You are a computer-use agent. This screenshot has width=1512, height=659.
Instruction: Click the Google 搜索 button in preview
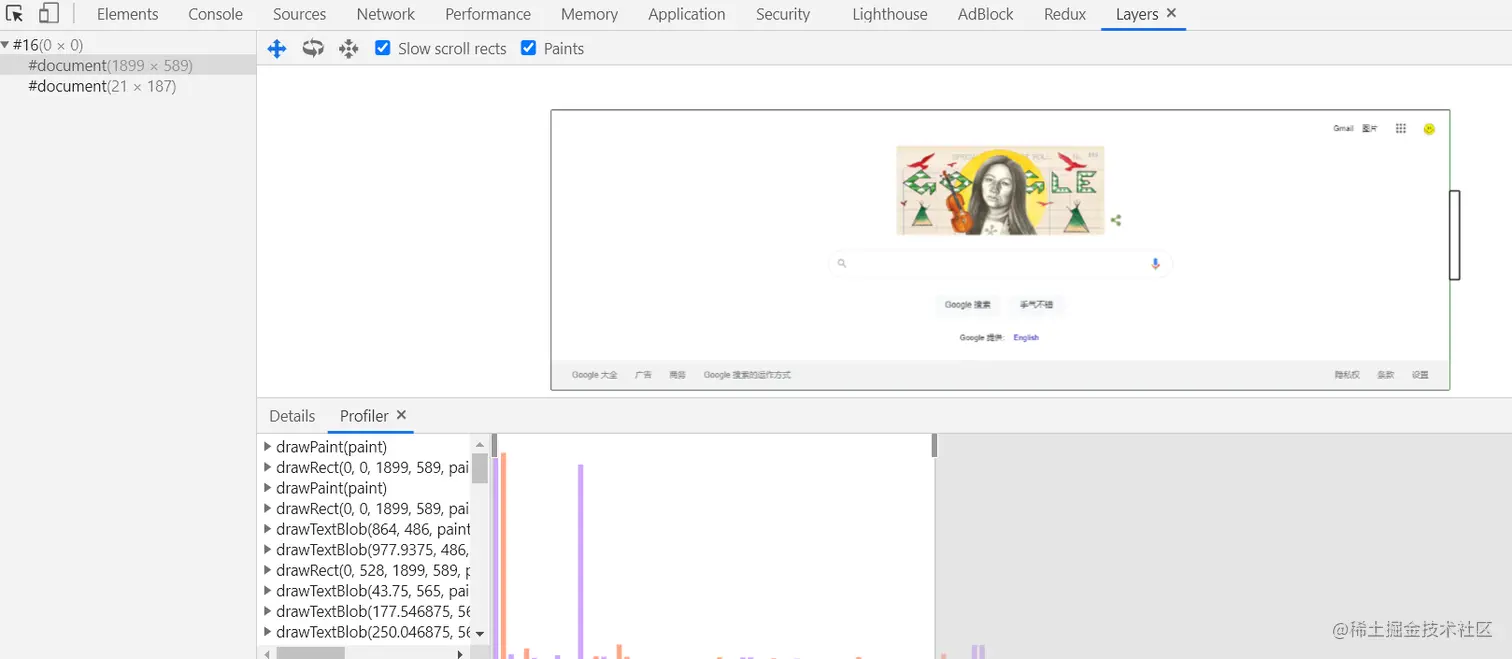(x=968, y=305)
